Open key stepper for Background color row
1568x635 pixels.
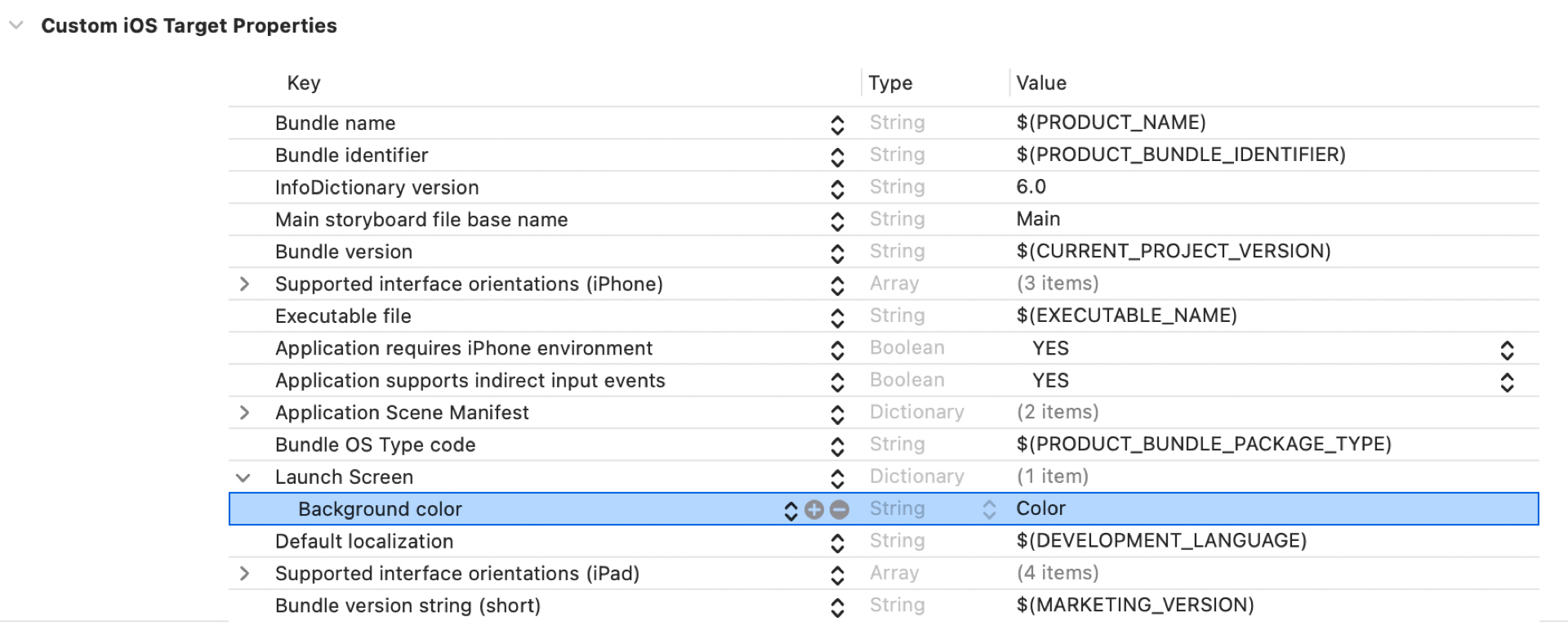(791, 511)
